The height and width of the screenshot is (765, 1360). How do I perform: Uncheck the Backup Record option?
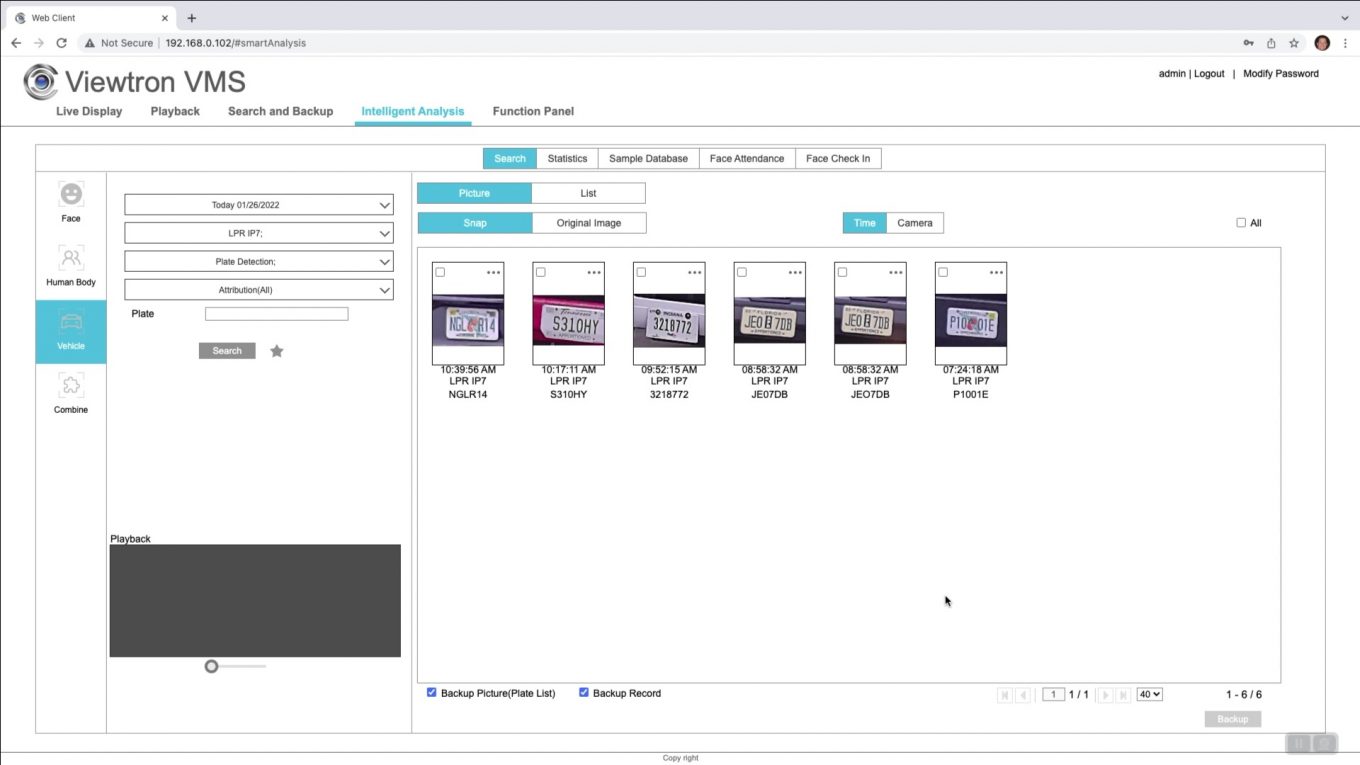(584, 692)
